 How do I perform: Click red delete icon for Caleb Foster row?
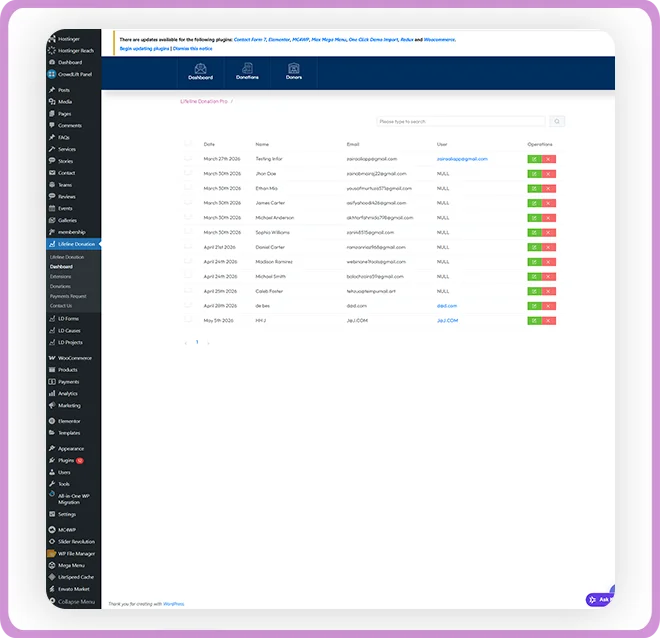(548, 291)
